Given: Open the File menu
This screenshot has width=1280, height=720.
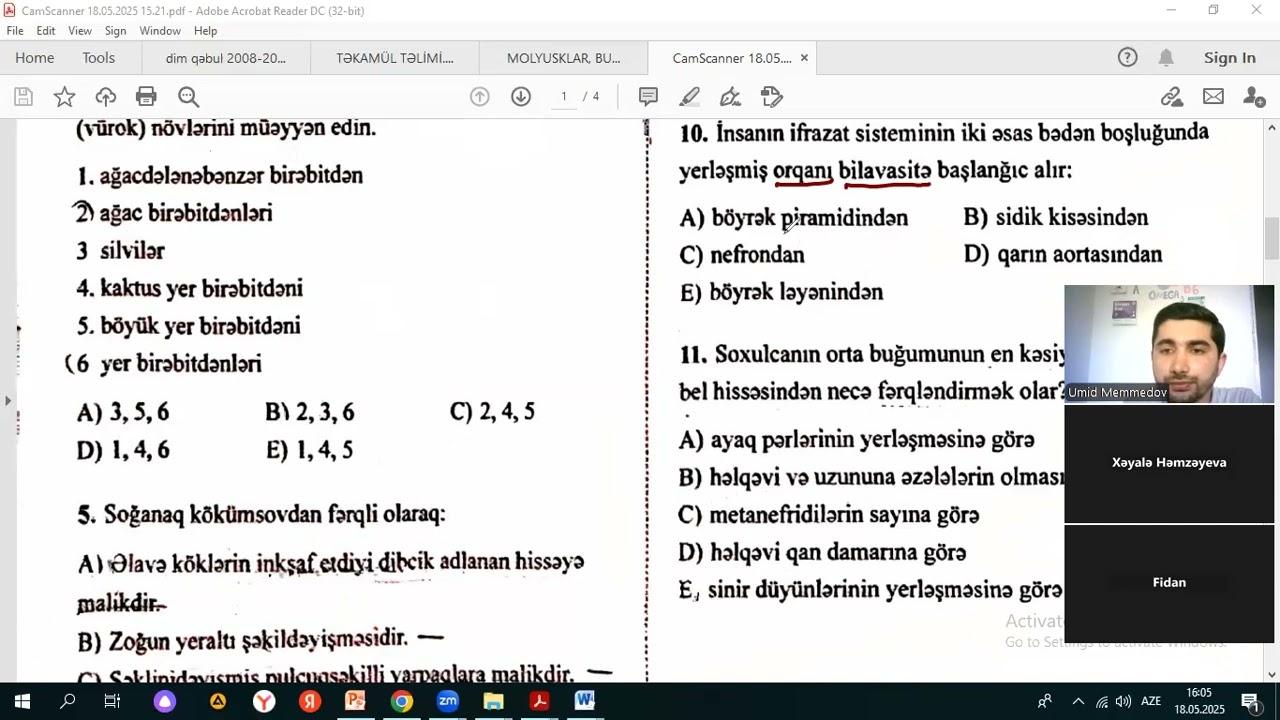Looking at the screenshot, I should (x=15, y=31).
